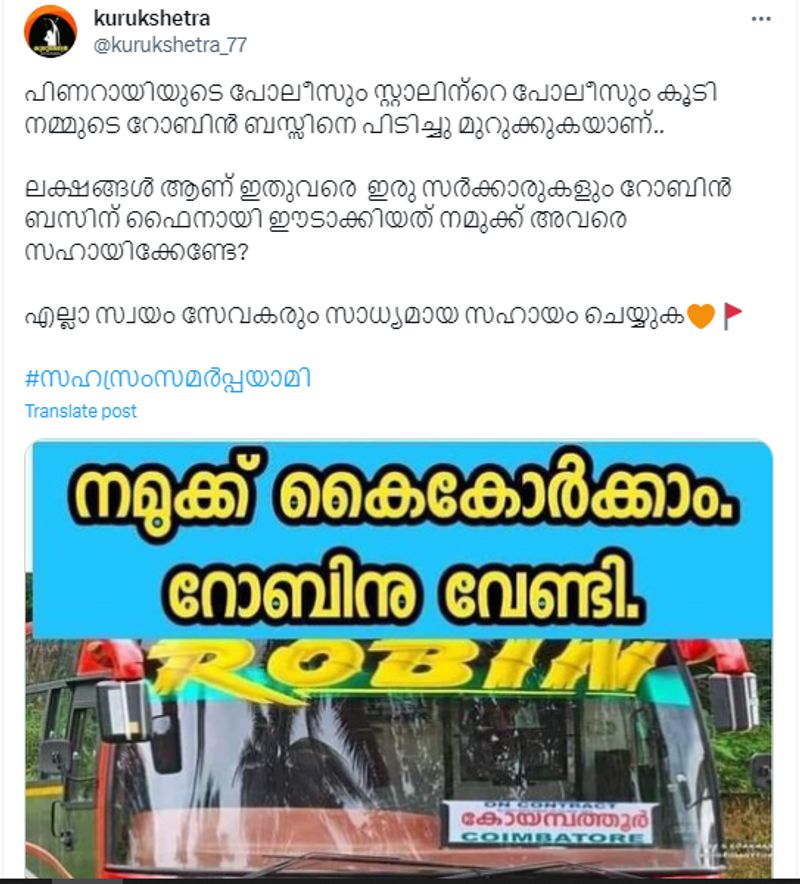Open the attached Robin bus image
The height and width of the screenshot is (884, 800).
399,658
